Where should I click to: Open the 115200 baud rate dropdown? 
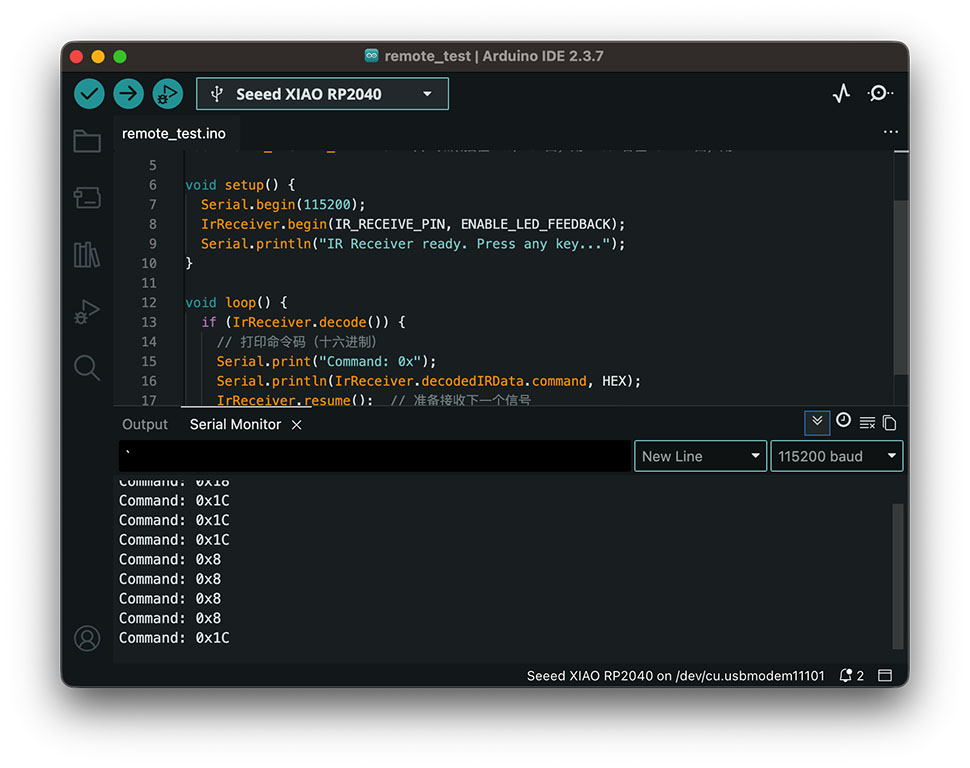click(836, 456)
